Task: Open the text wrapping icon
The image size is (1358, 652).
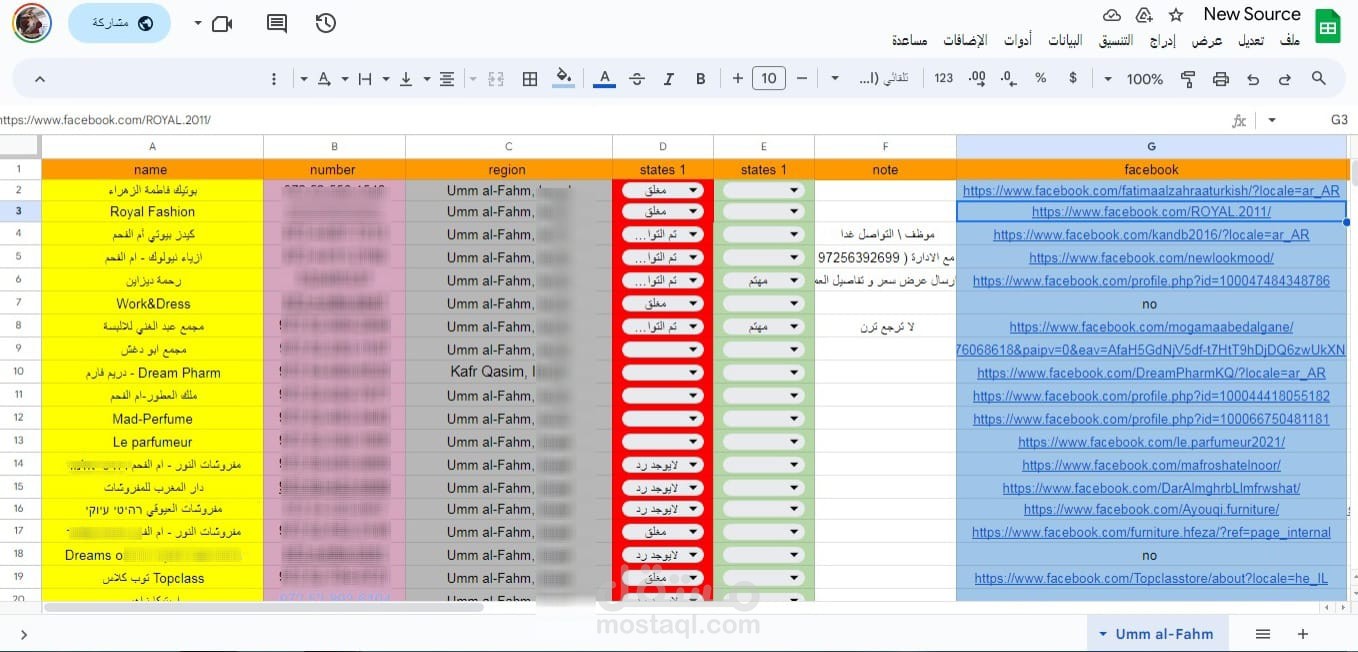Action: point(365,78)
